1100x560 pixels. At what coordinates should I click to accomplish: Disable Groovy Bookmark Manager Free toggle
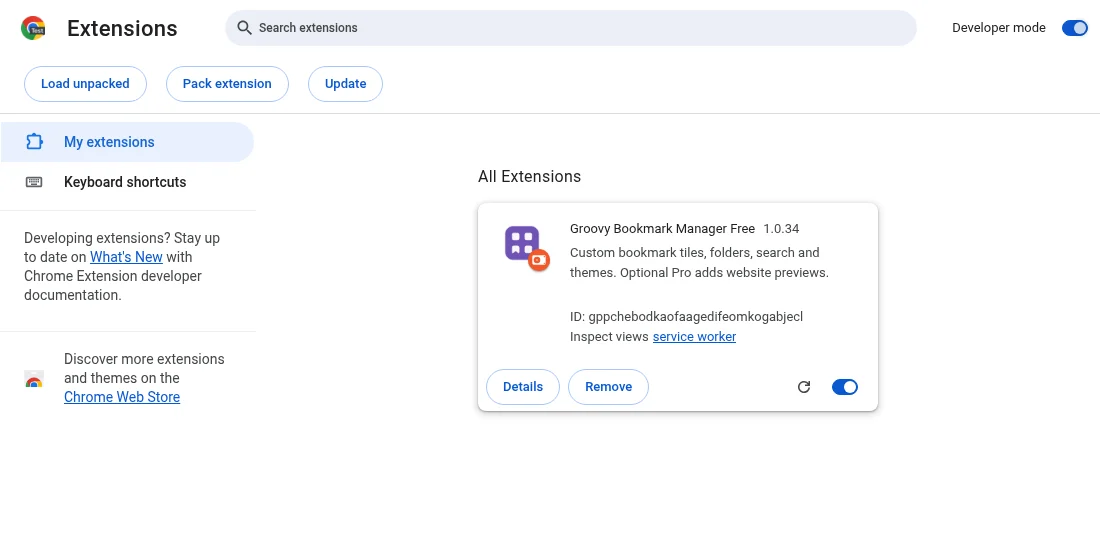845,387
